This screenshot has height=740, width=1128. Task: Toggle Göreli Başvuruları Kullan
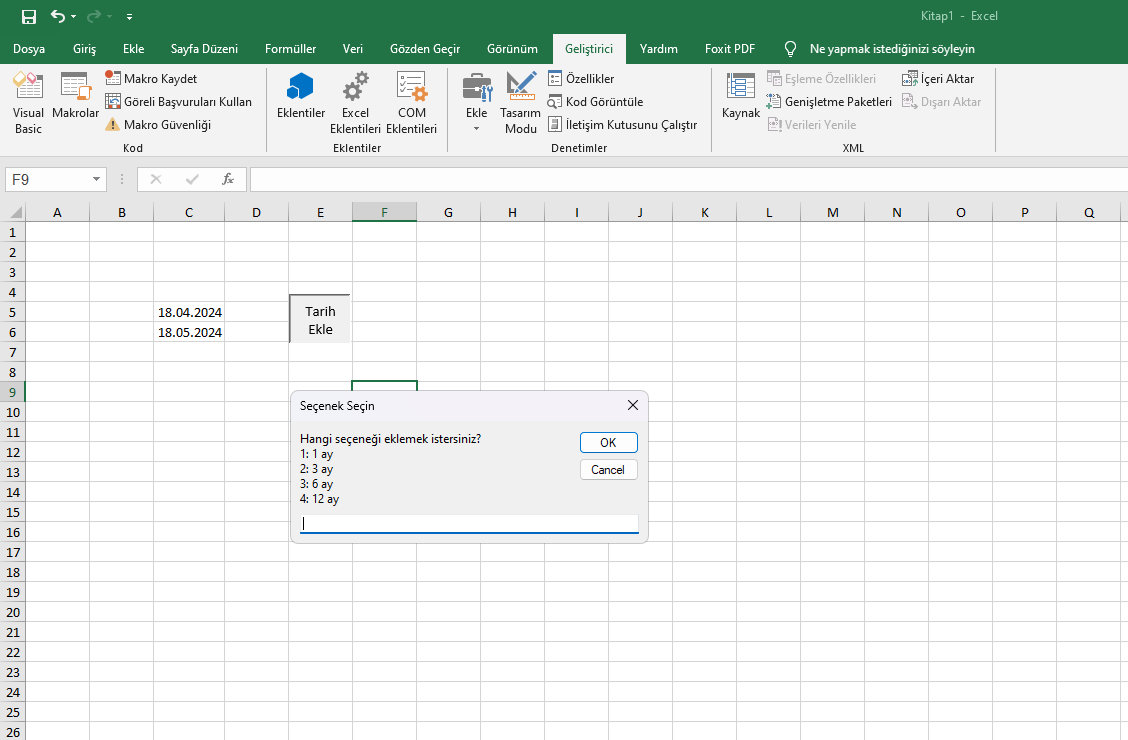[x=178, y=102]
